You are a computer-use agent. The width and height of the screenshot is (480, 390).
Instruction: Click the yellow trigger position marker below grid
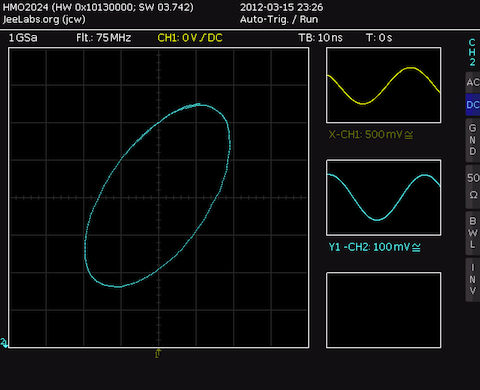[158, 353]
